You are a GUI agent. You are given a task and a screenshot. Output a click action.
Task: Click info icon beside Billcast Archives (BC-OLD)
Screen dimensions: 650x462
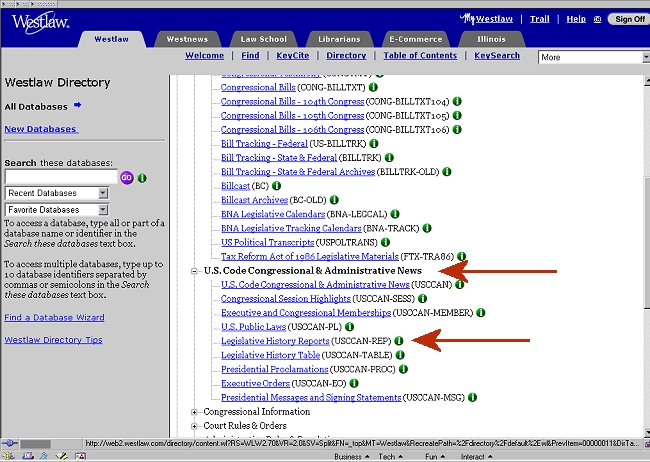(334, 200)
